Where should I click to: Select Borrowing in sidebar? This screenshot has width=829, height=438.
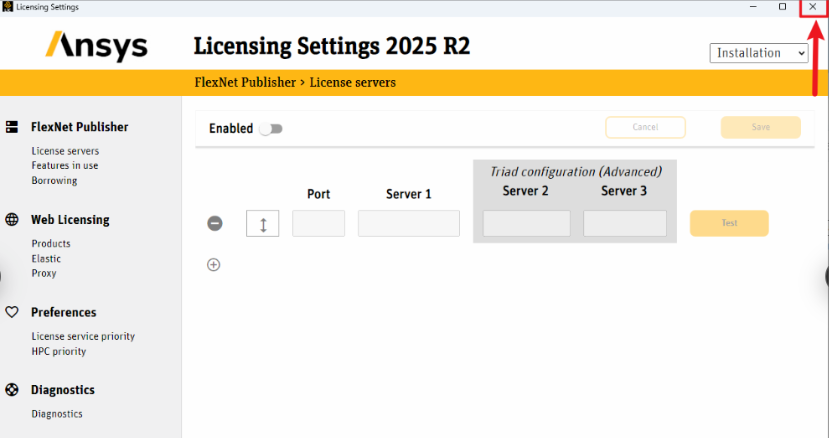click(54, 181)
